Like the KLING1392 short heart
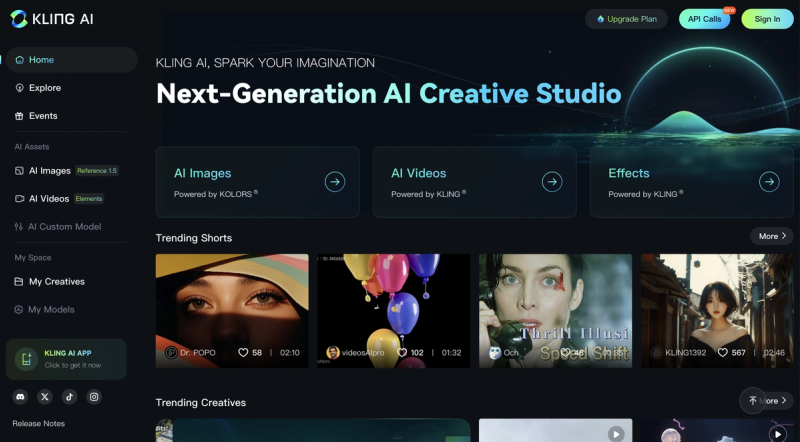The image size is (800, 442). coord(722,353)
